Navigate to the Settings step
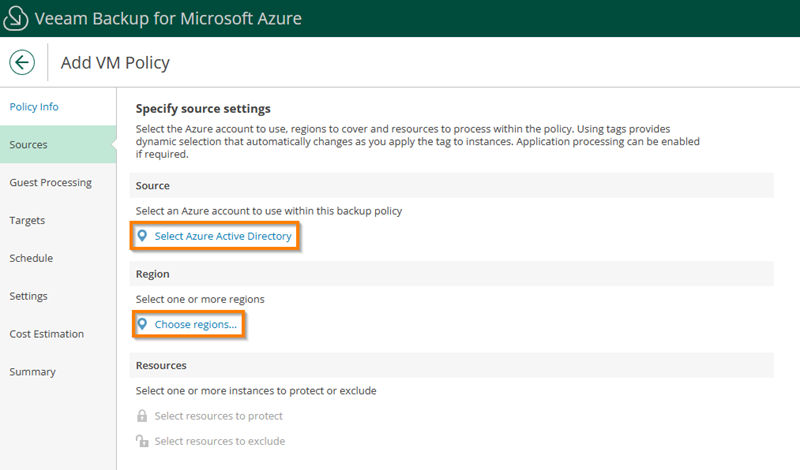The width and height of the screenshot is (800, 470). tap(29, 296)
